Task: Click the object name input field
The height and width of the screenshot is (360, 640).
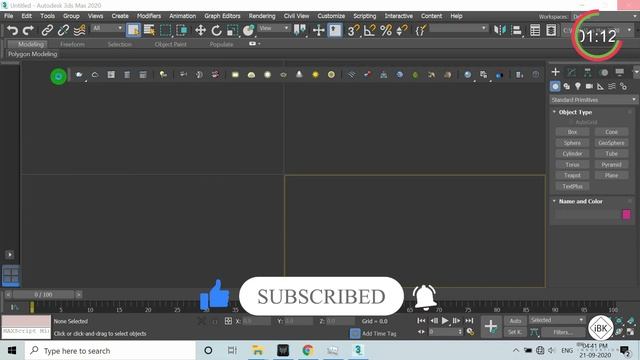Action: tap(587, 214)
